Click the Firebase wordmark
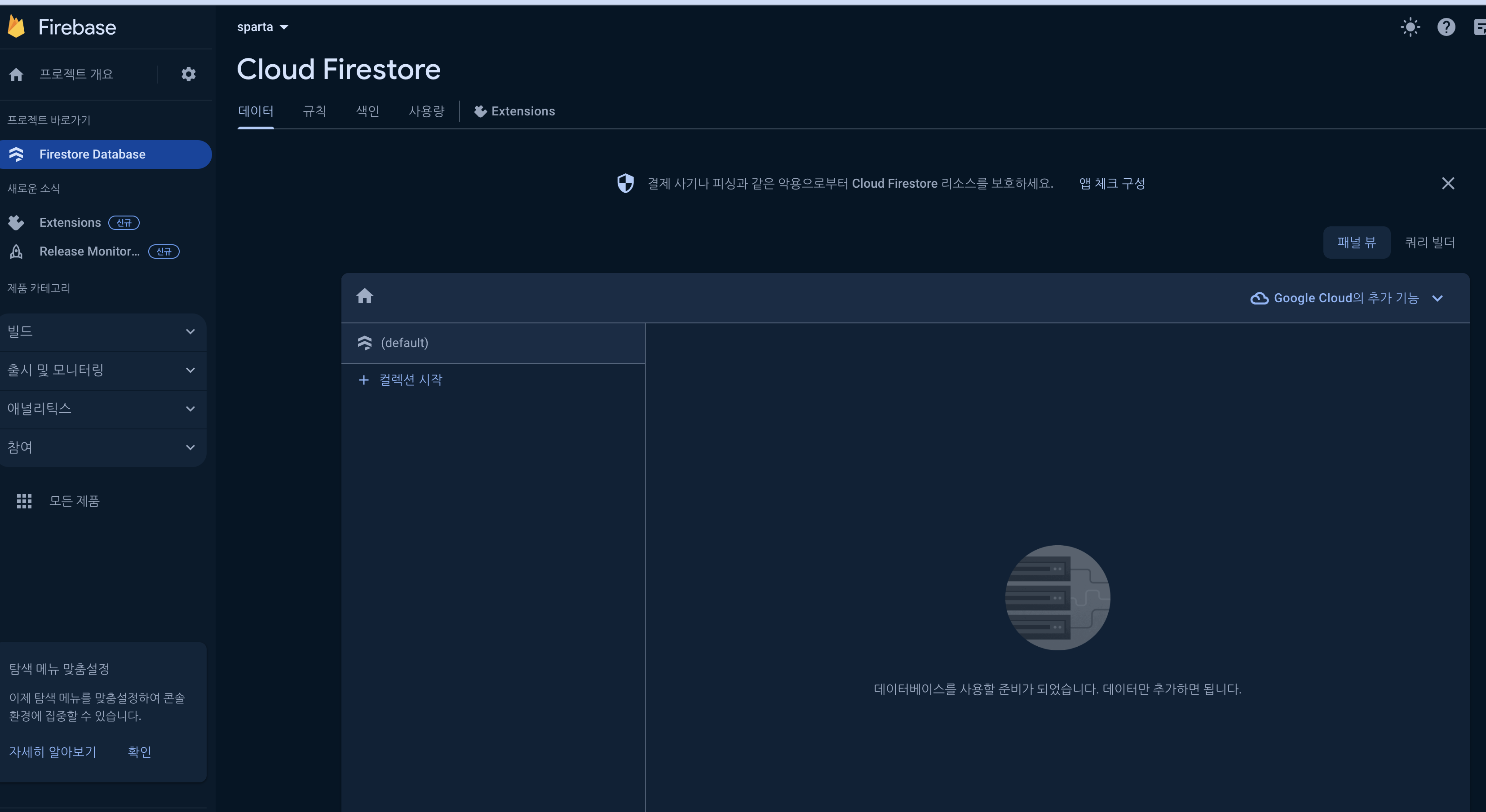The height and width of the screenshot is (812, 1486). coord(77,27)
